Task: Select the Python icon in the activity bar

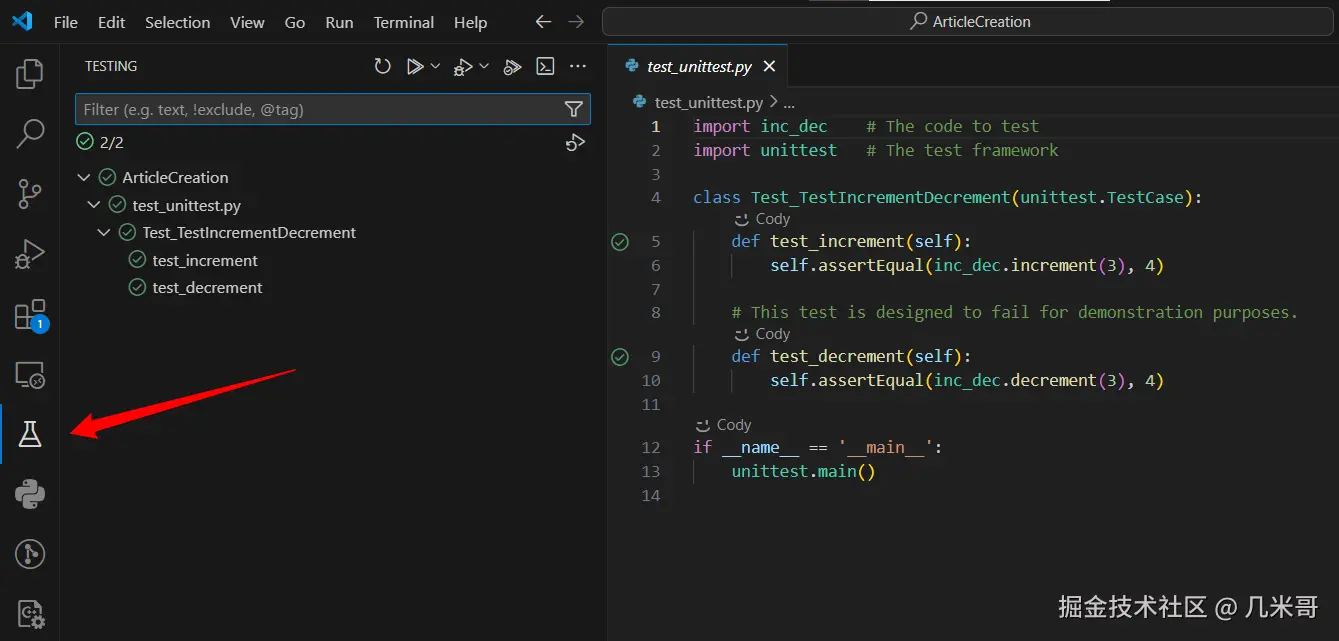Action: pyautogui.click(x=29, y=493)
